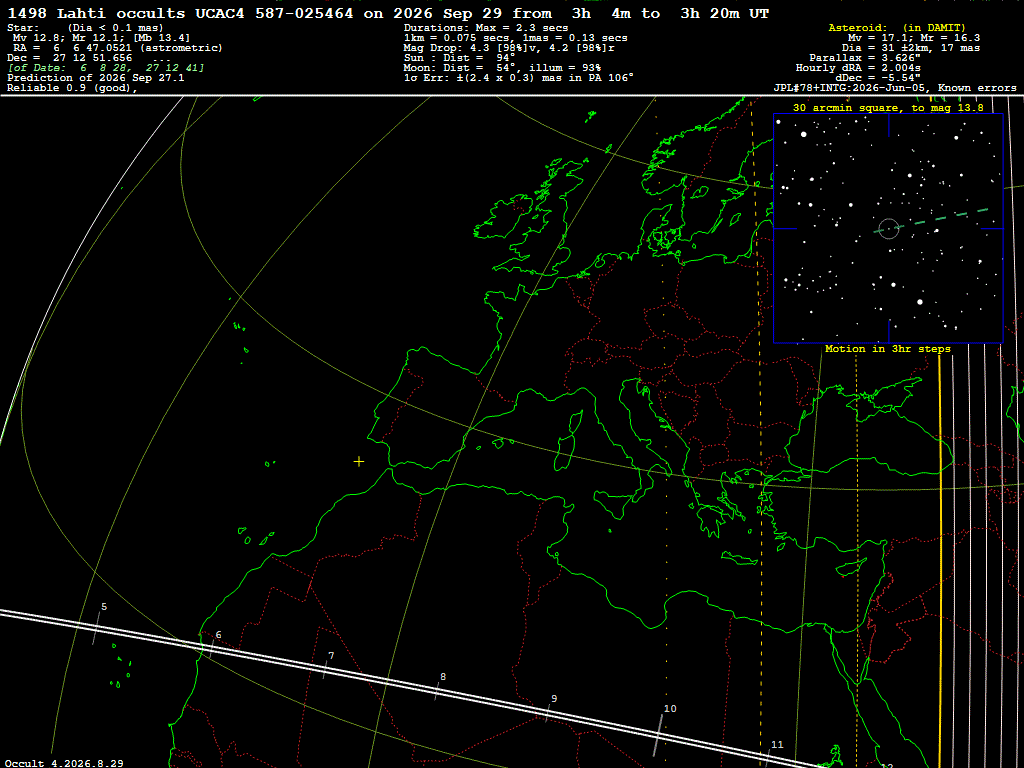Click the yellow plus crosshair marker
Viewport: 1024px width, 768px height.
coord(359,462)
